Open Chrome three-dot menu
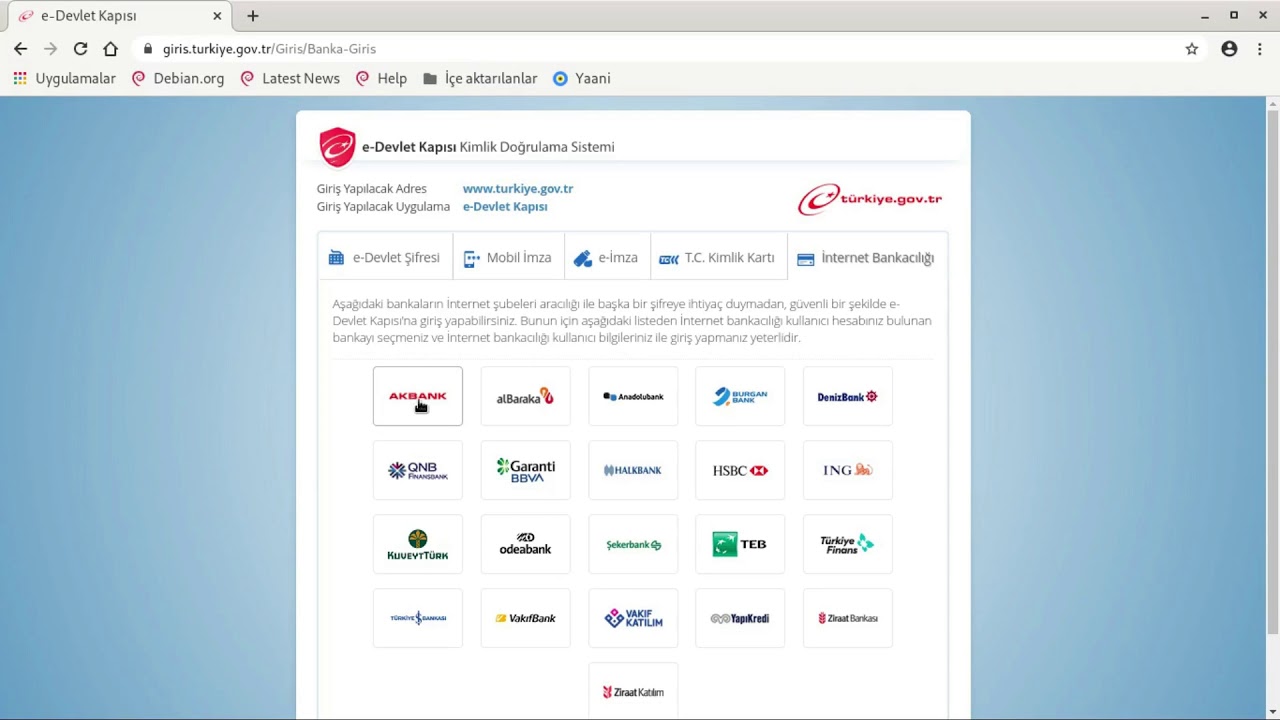This screenshot has height=720, width=1280. pyautogui.click(x=1259, y=49)
